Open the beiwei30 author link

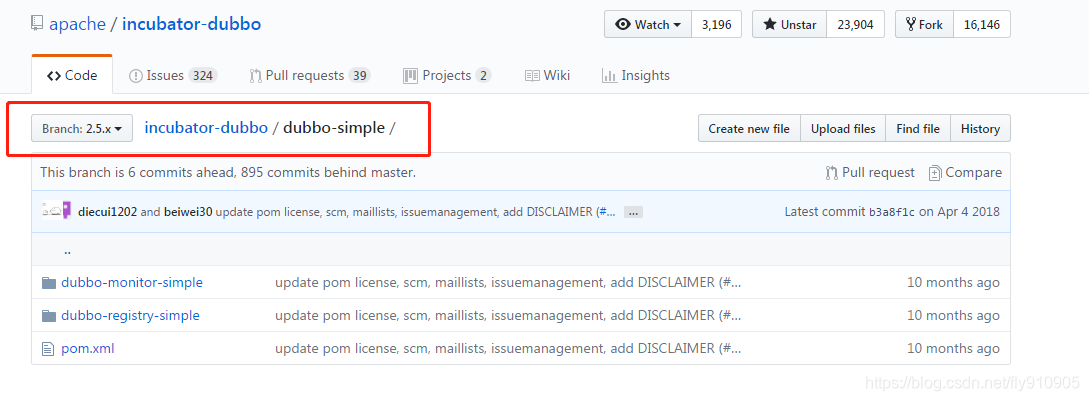pyautogui.click(x=188, y=212)
